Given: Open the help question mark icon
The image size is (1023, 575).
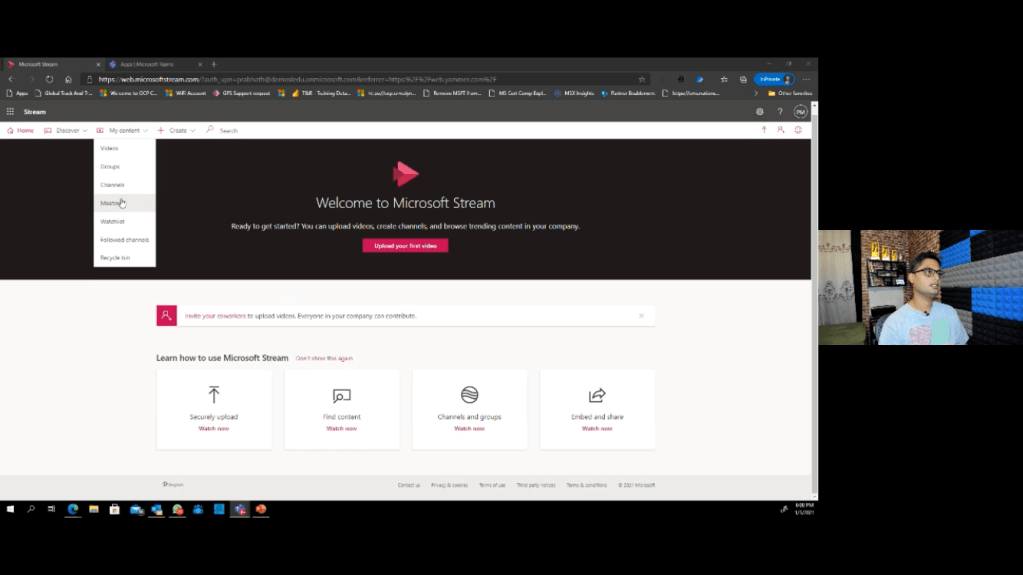Looking at the screenshot, I should [780, 112].
